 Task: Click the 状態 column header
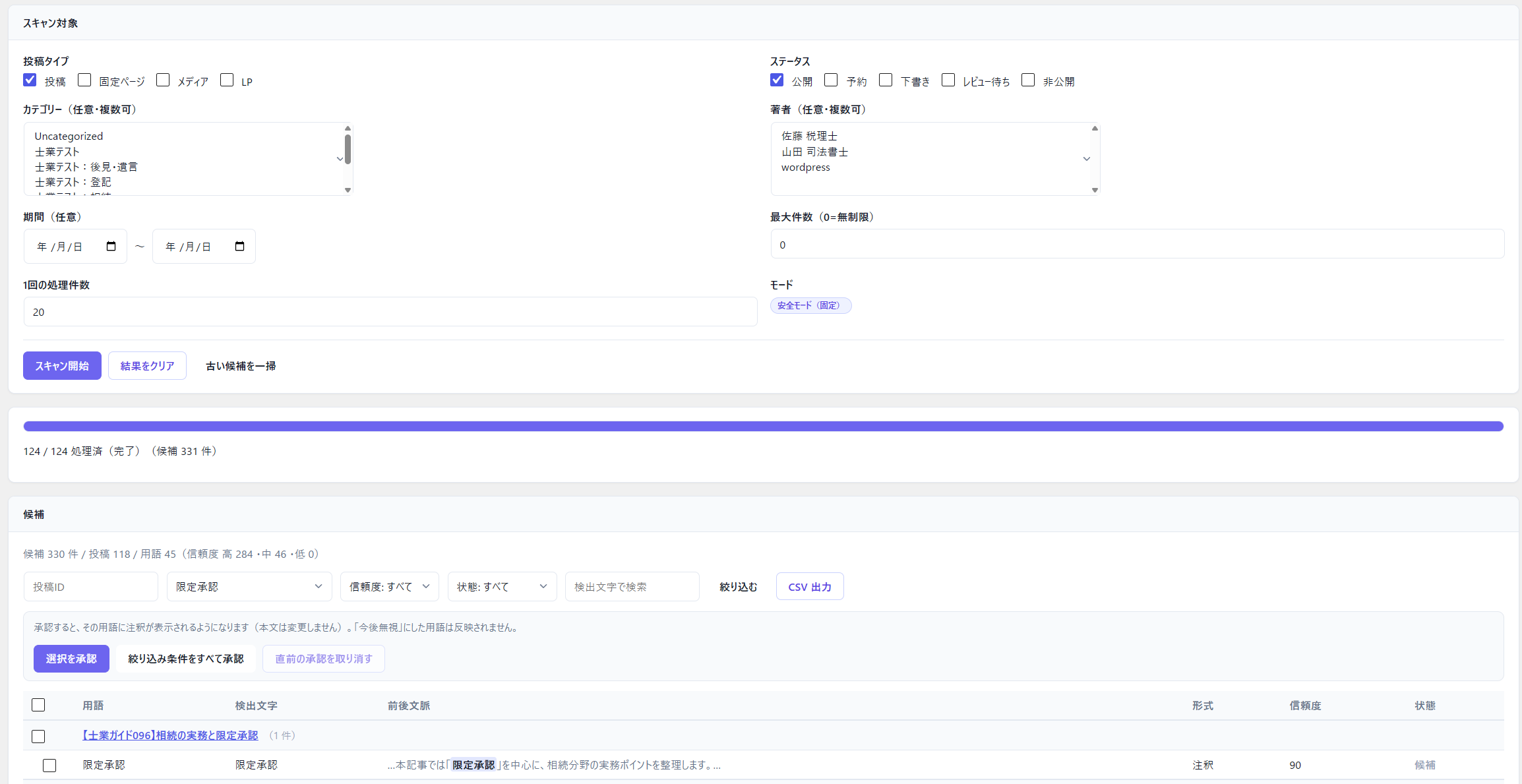click(1424, 706)
